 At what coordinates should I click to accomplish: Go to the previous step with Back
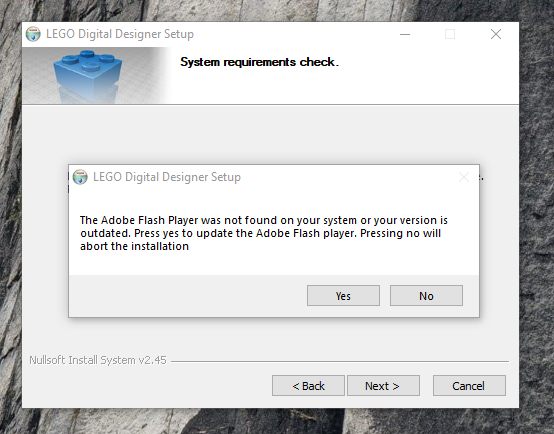click(x=308, y=386)
